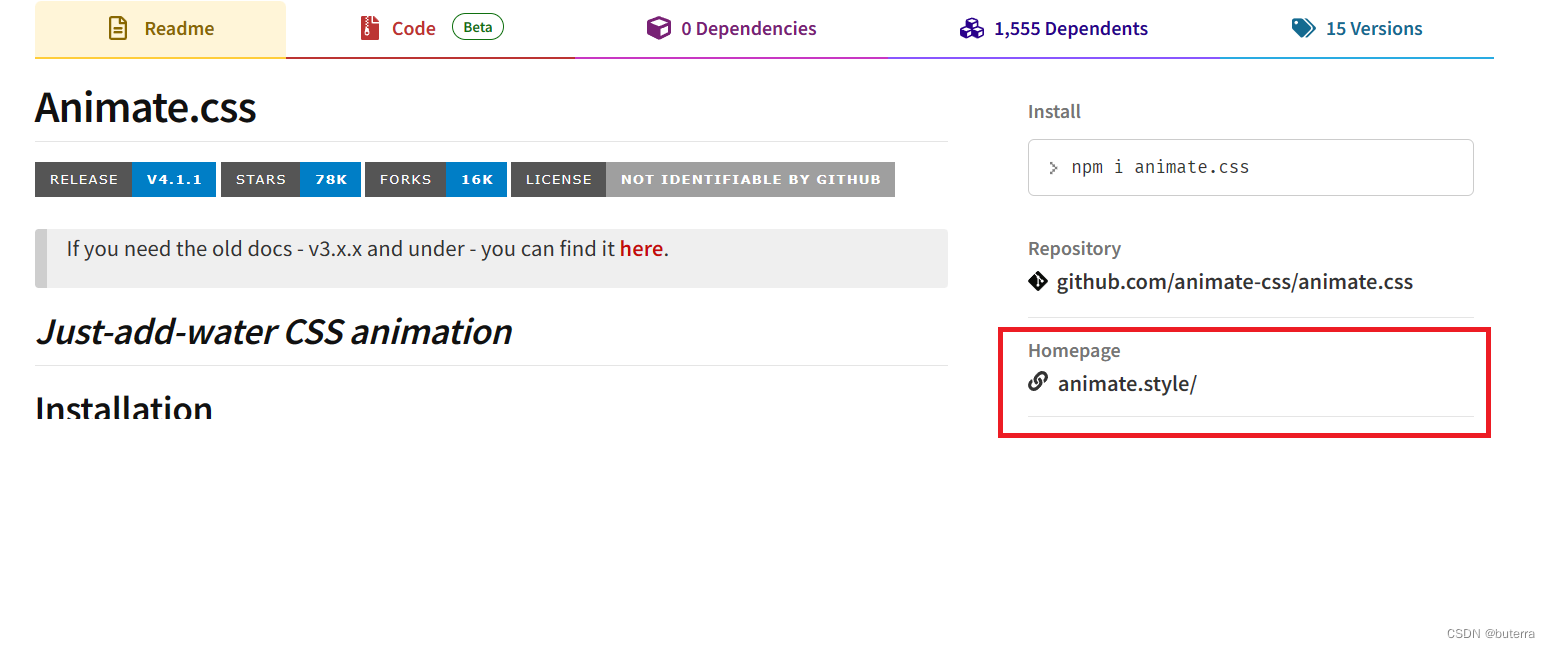This screenshot has width=1550, height=648.
Task: View the 1,555 Dependents tab
Action: click(x=1053, y=29)
